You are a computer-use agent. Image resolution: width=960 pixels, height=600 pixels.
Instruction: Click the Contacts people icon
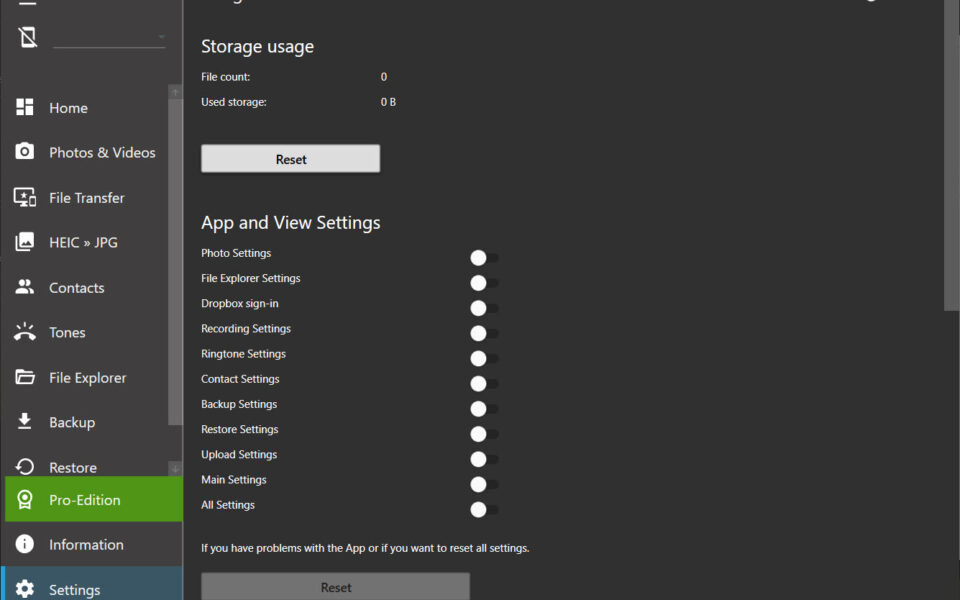(24, 287)
